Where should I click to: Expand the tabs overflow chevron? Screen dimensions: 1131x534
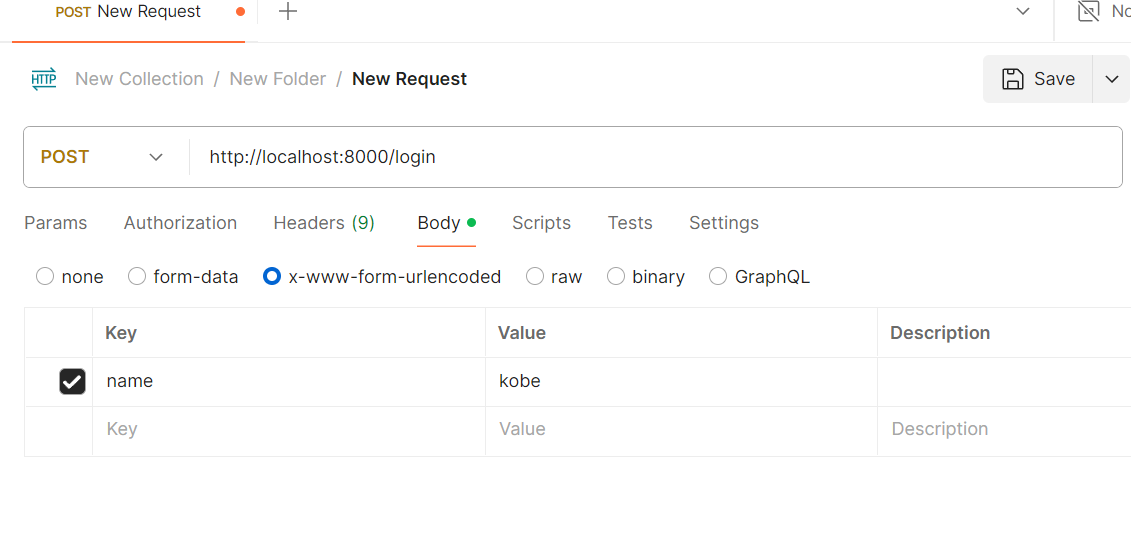(x=1023, y=12)
